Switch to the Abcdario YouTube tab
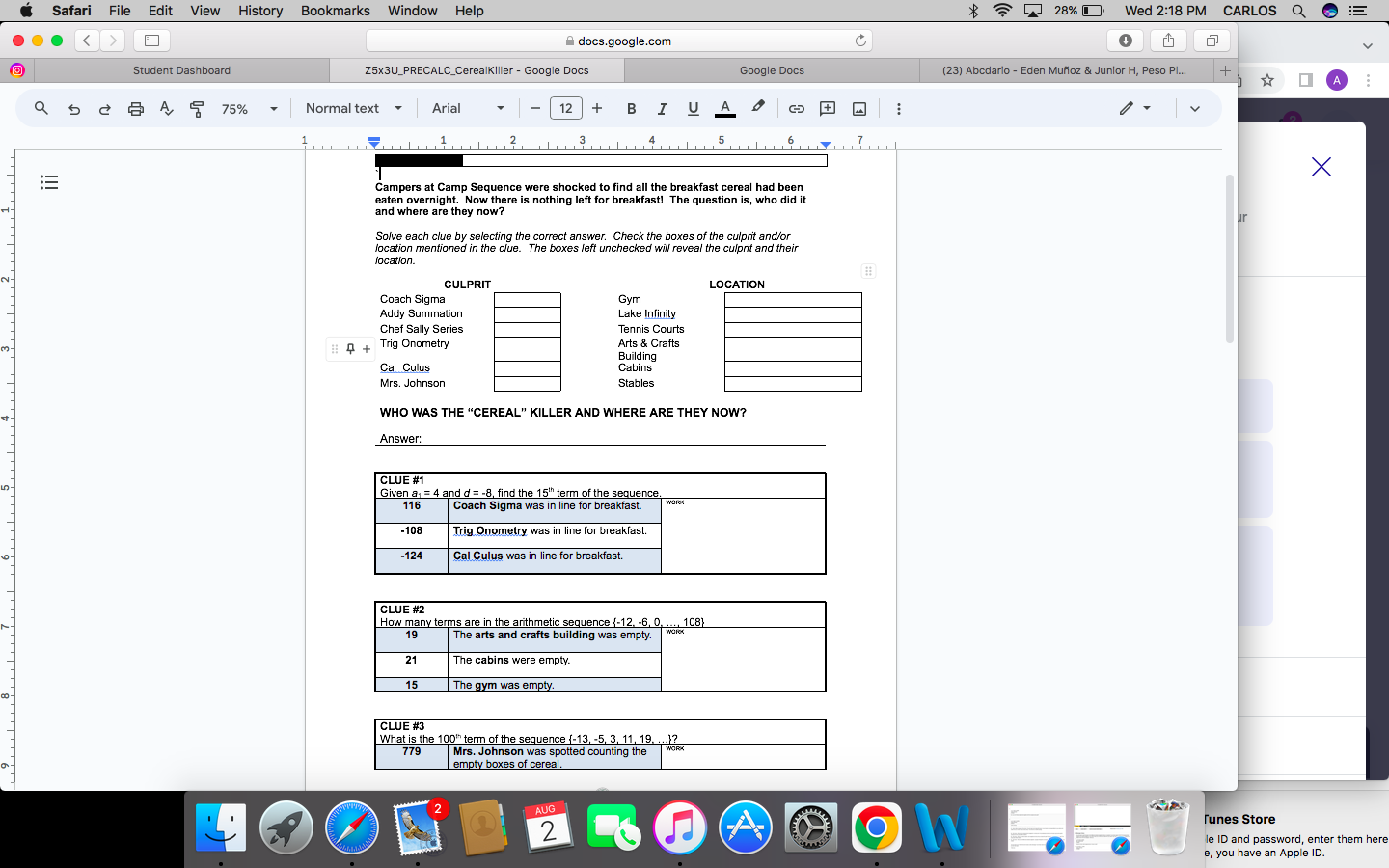The image size is (1389, 868). [1065, 70]
